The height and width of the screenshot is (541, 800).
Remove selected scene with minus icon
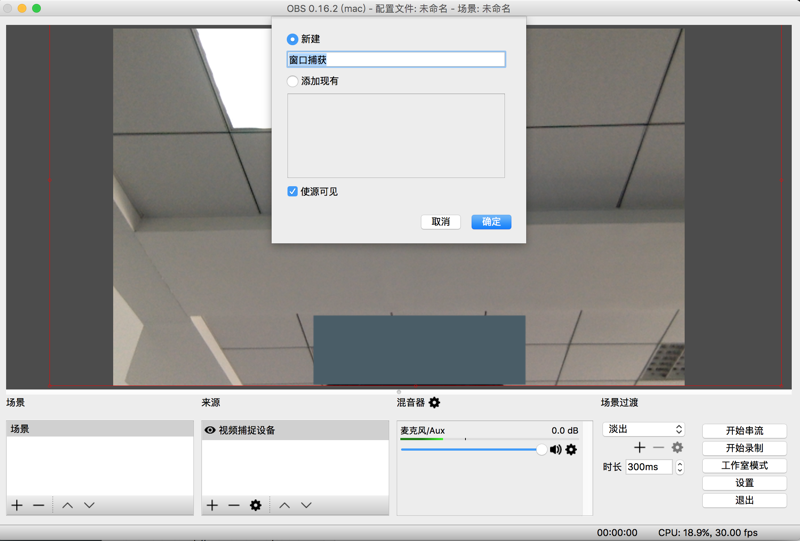coord(39,505)
